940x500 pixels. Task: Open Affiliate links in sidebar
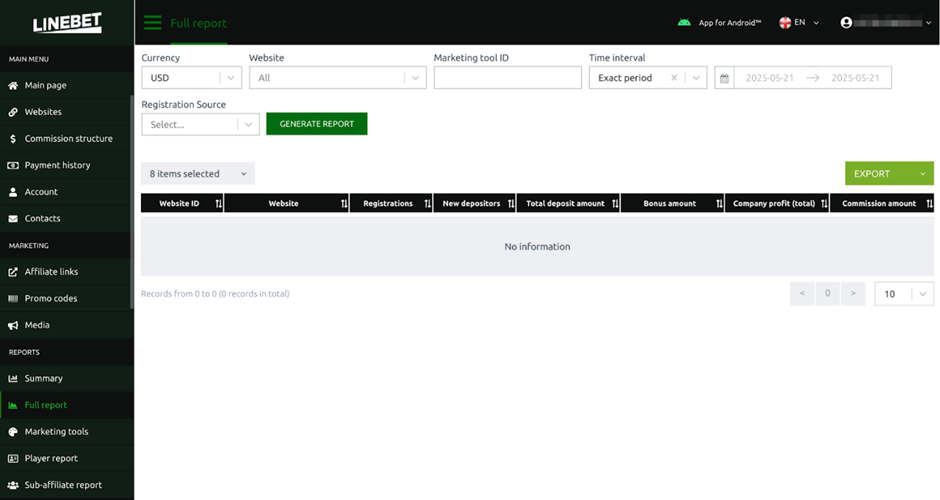pos(67,272)
